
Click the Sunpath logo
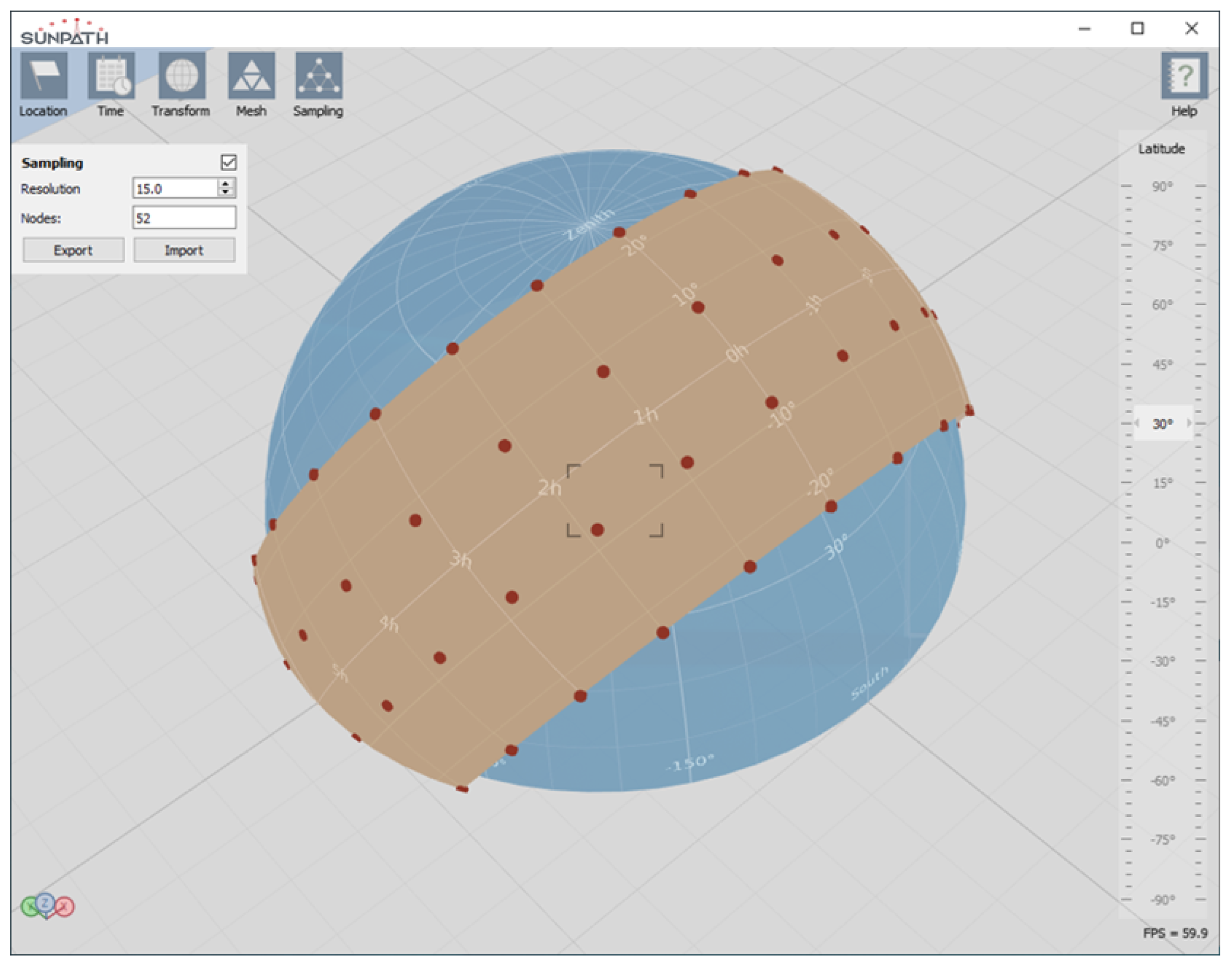pyautogui.click(x=64, y=32)
